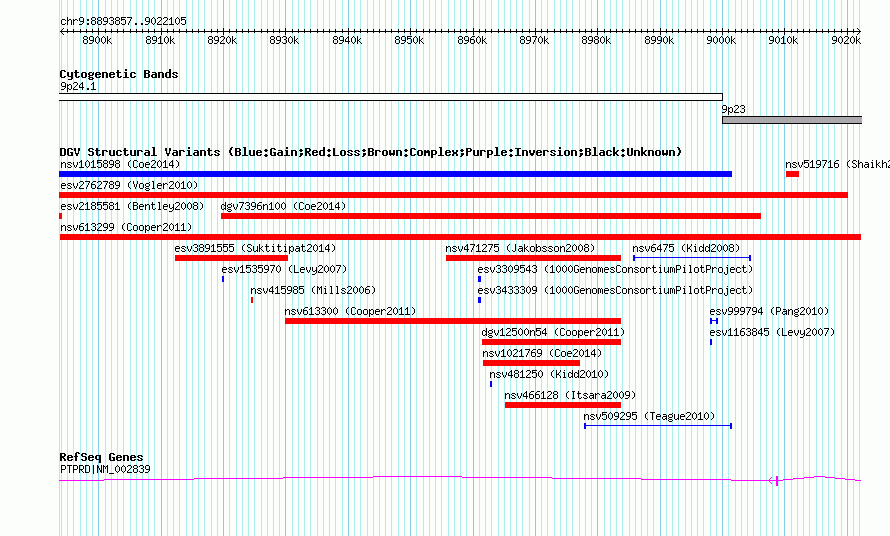Open nsv519716 (Shaikh) variant label
This screenshot has width=890, height=536.
coord(837,164)
